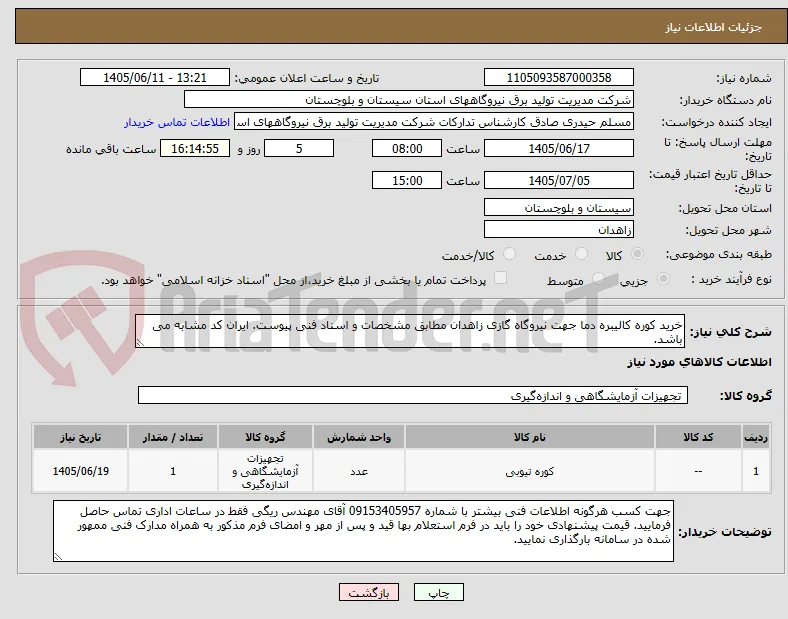Viewport: 788px width, 619px height.
Task: Click the شماره نیاز label
Action: (x=743, y=78)
